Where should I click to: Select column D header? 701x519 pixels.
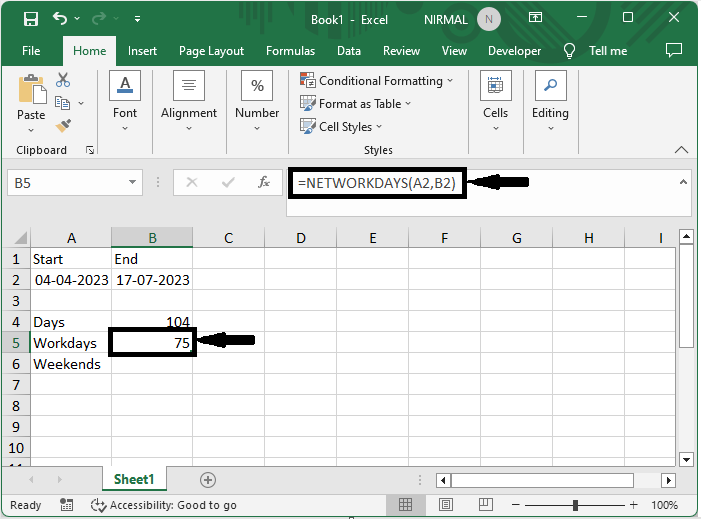(x=300, y=238)
